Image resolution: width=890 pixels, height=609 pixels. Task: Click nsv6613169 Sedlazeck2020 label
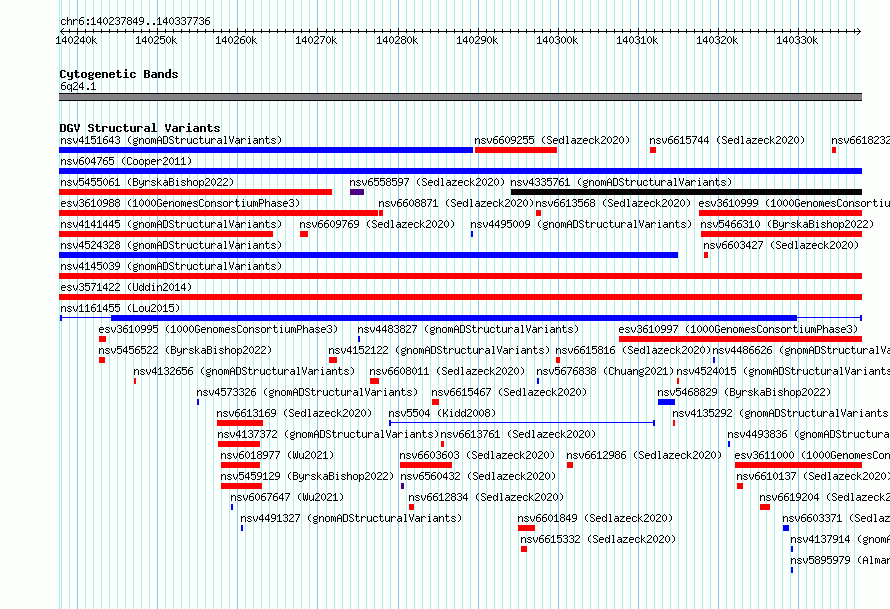(294, 413)
